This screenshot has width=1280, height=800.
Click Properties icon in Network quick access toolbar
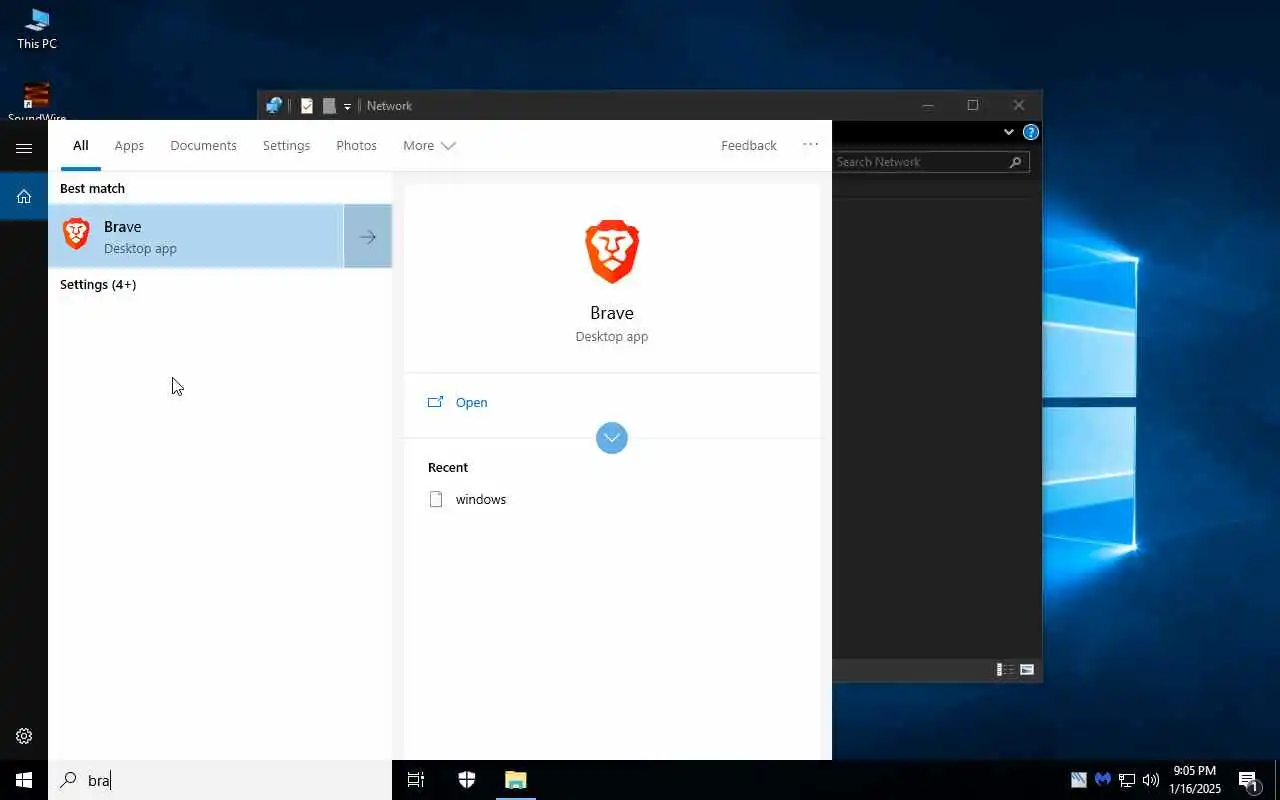coord(307,105)
